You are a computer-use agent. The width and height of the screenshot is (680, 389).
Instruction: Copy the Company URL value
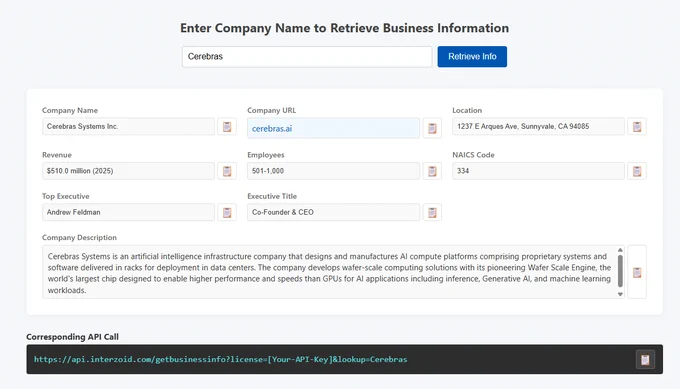coord(432,128)
